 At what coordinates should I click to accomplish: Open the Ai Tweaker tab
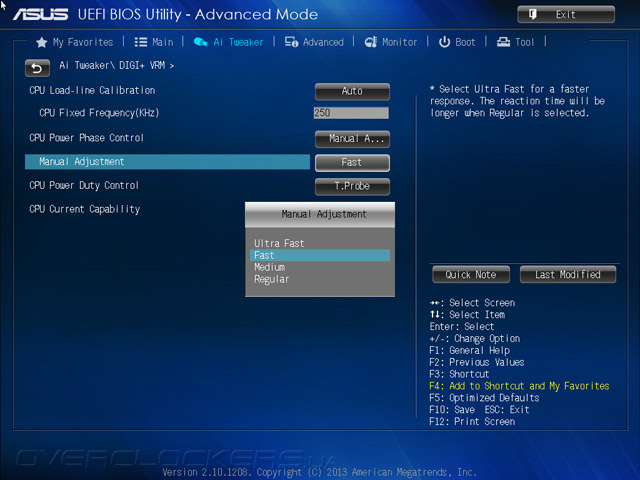[x=229, y=42]
